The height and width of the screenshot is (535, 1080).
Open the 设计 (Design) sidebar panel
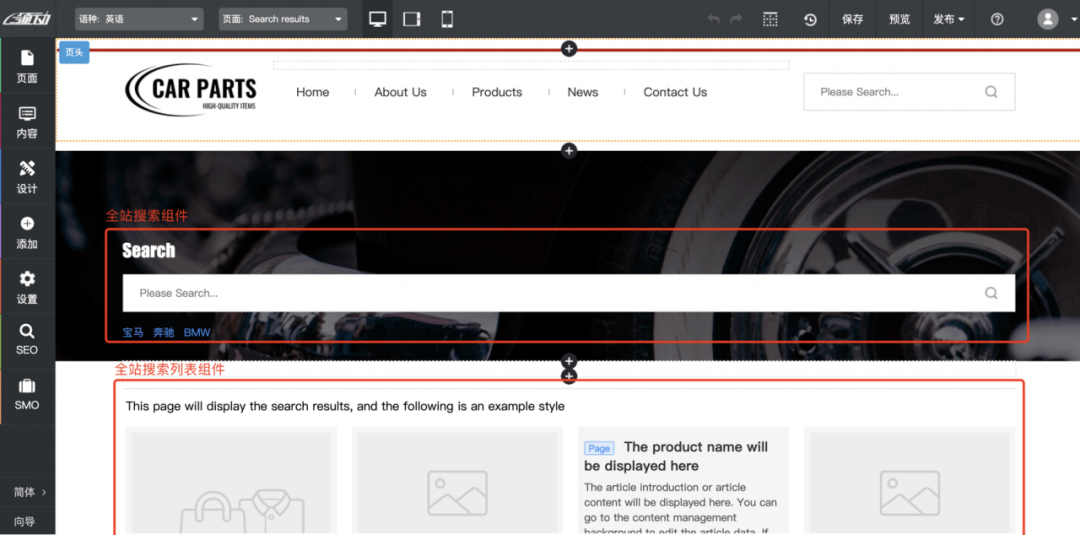coord(27,177)
